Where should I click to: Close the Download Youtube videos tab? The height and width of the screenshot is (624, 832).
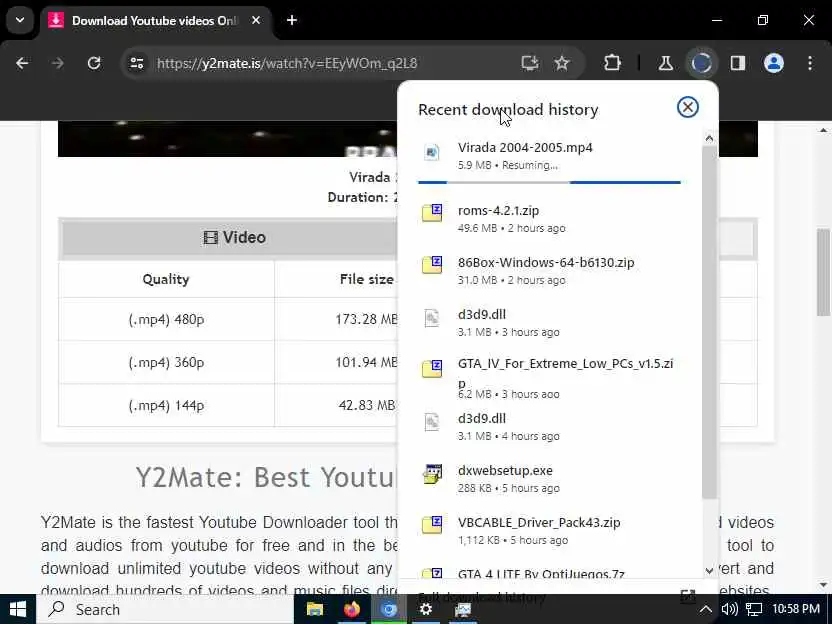click(256, 21)
